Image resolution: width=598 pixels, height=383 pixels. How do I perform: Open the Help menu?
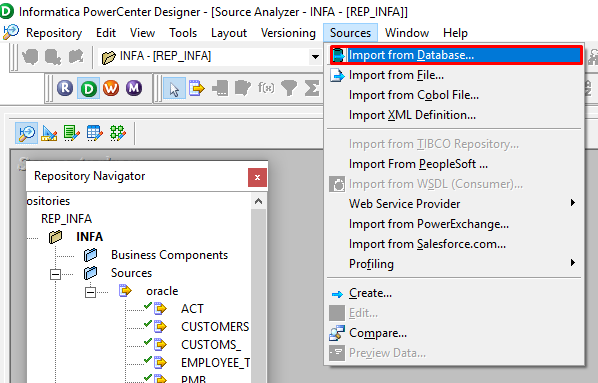455,33
